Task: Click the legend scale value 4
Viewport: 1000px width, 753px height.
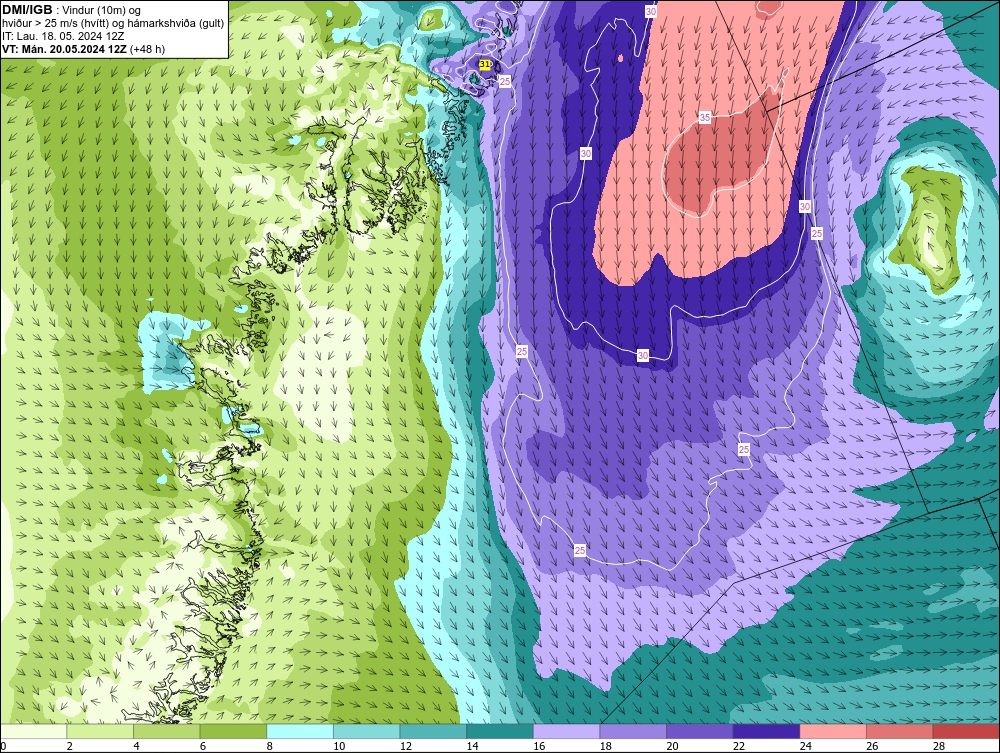Action: (x=136, y=746)
